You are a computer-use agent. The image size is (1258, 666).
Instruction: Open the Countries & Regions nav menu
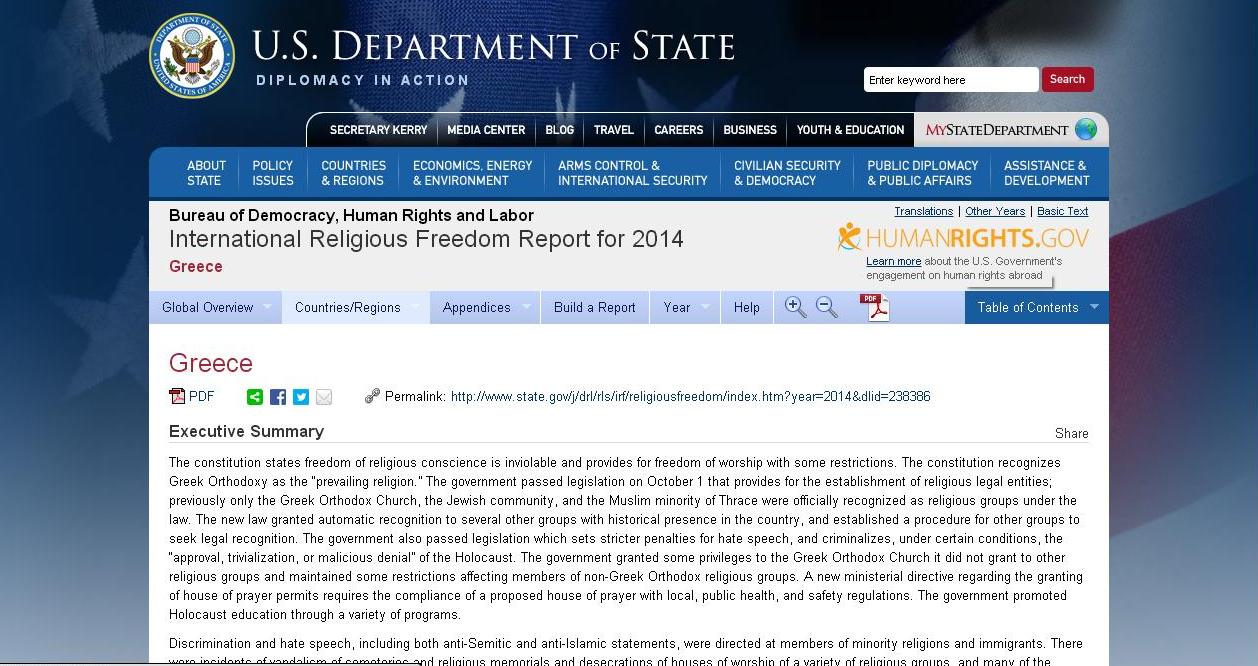(x=353, y=173)
